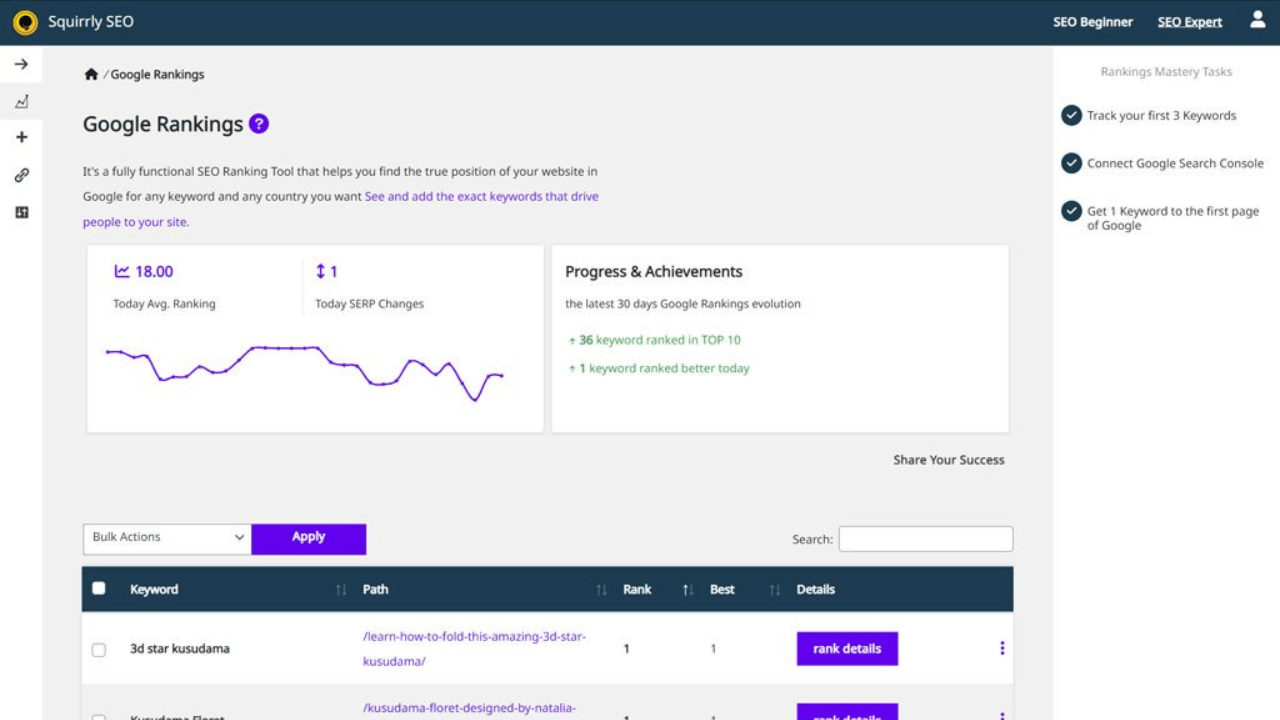
Task: Click checkmark icon for Track your first 3 Keywords
Action: [1071, 115]
